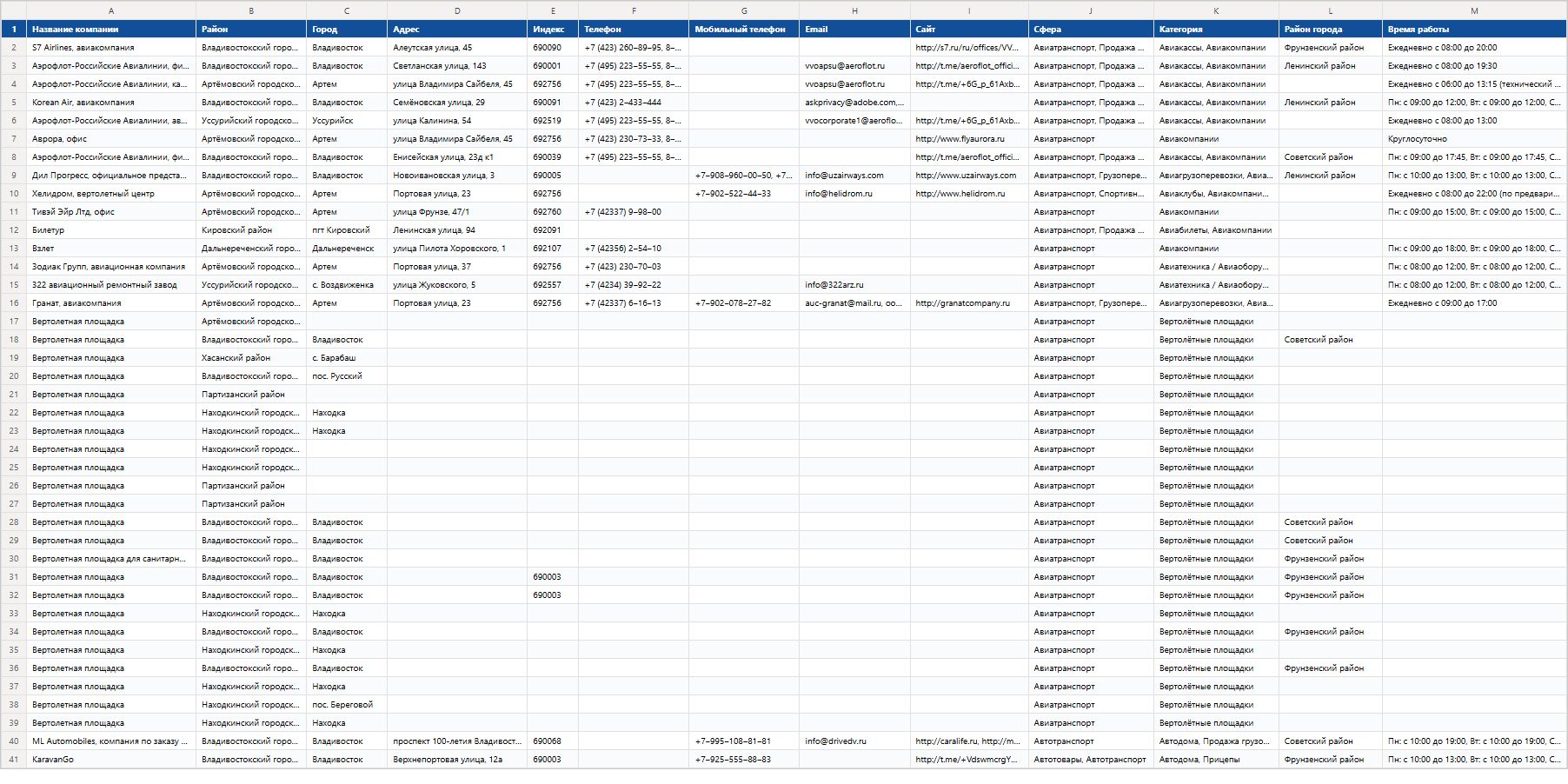Select the postal index cell '690090'
The image size is (1568, 784).
tap(553, 48)
